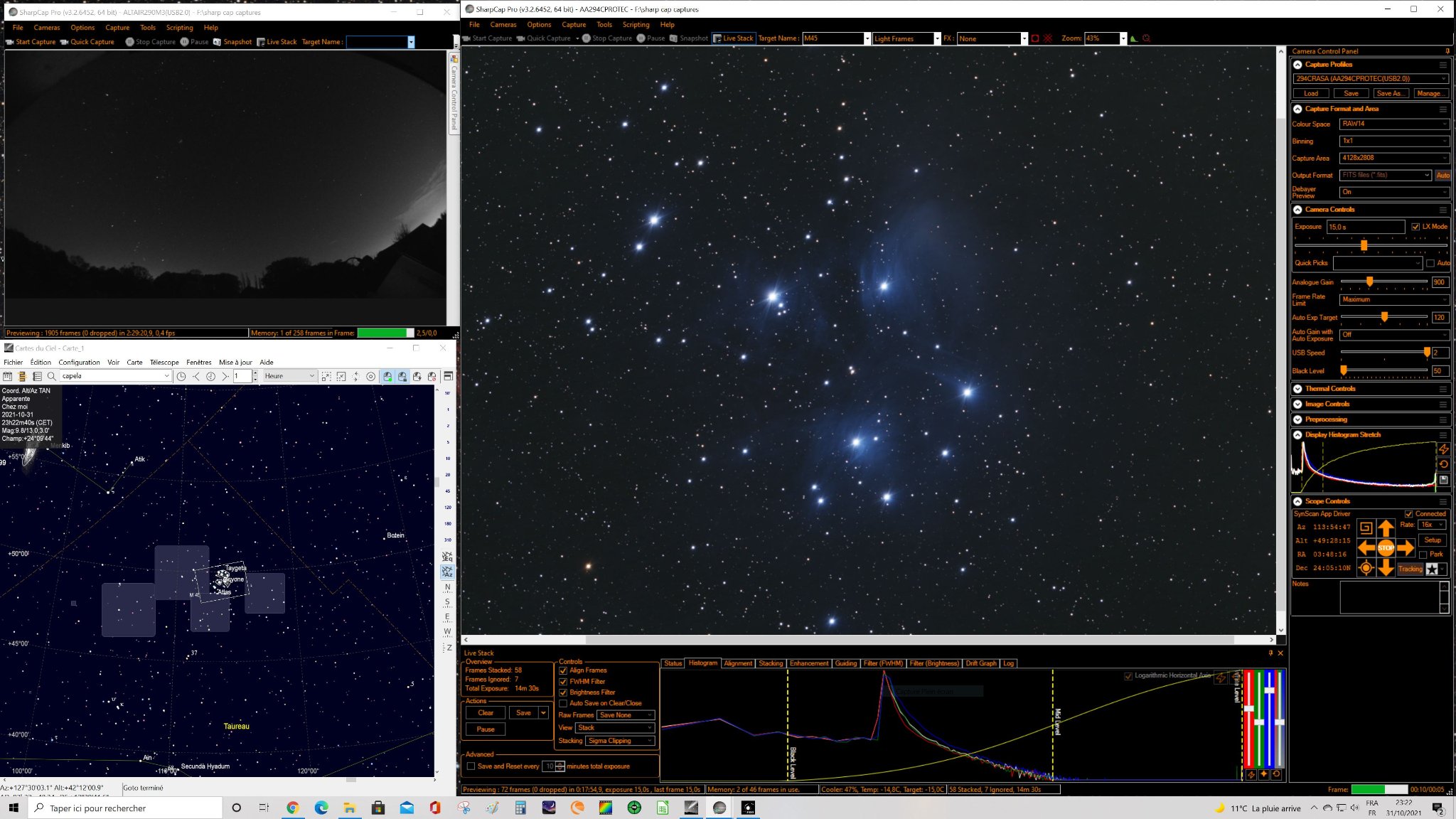
Task: Open the Stacking algorithm dropdown
Action: click(x=620, y=741)
